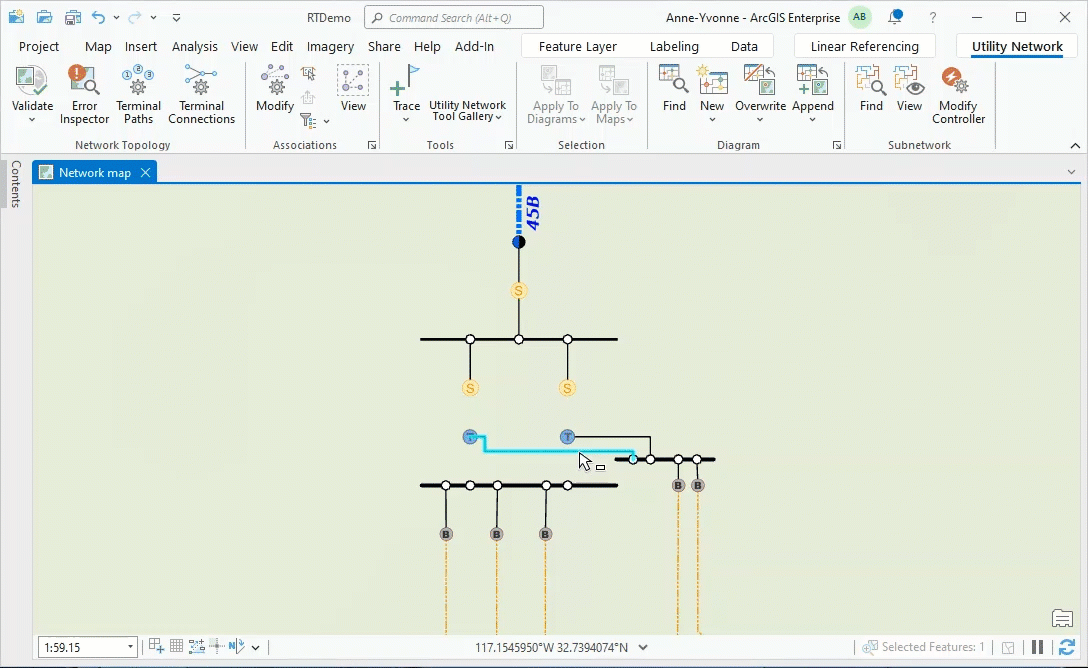Click the View subnetwork icon
The height and width of the screenshot is (668, 1088).
[909, 81]
